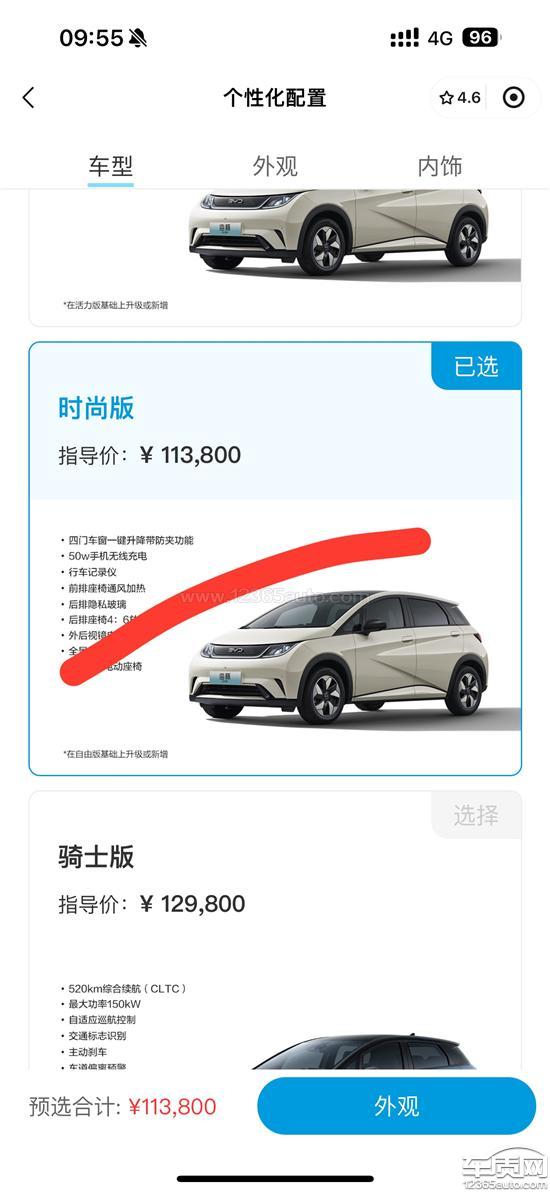Tap the battery 96 indicator
Image resolution: width=550 pixels, height=1192 pixels.
(481, 37)
